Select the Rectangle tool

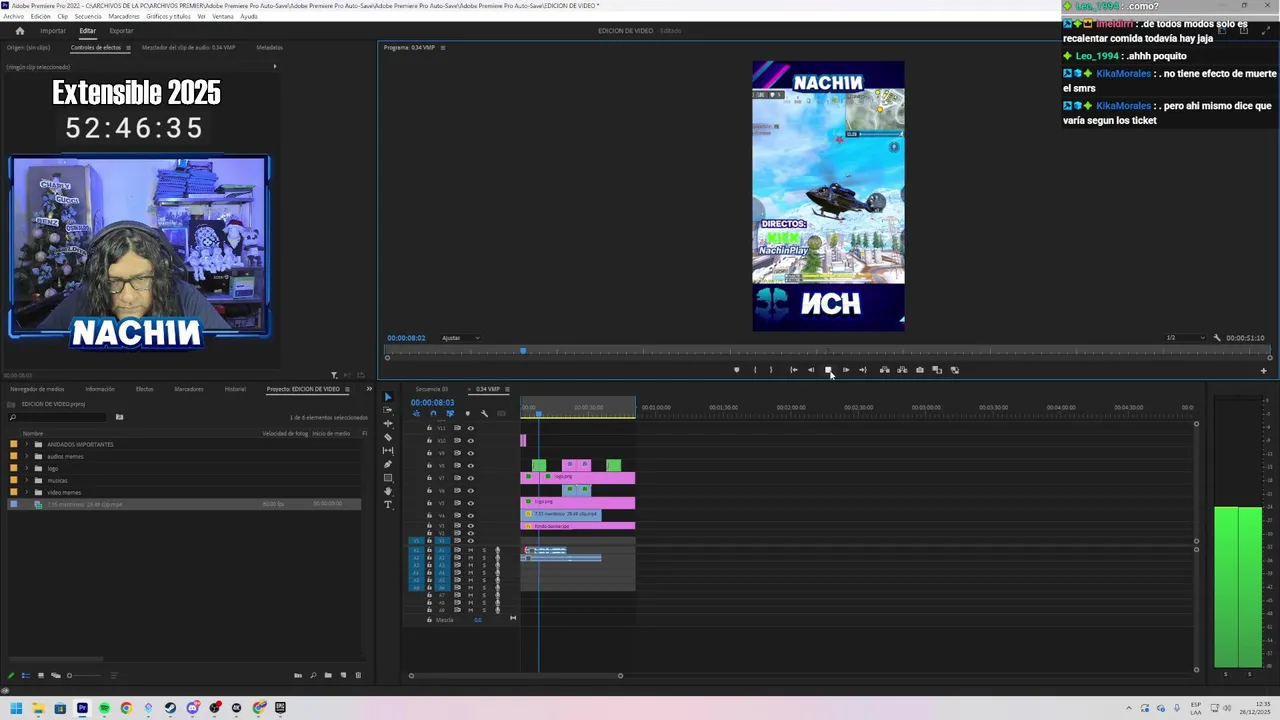coord(388,478)
